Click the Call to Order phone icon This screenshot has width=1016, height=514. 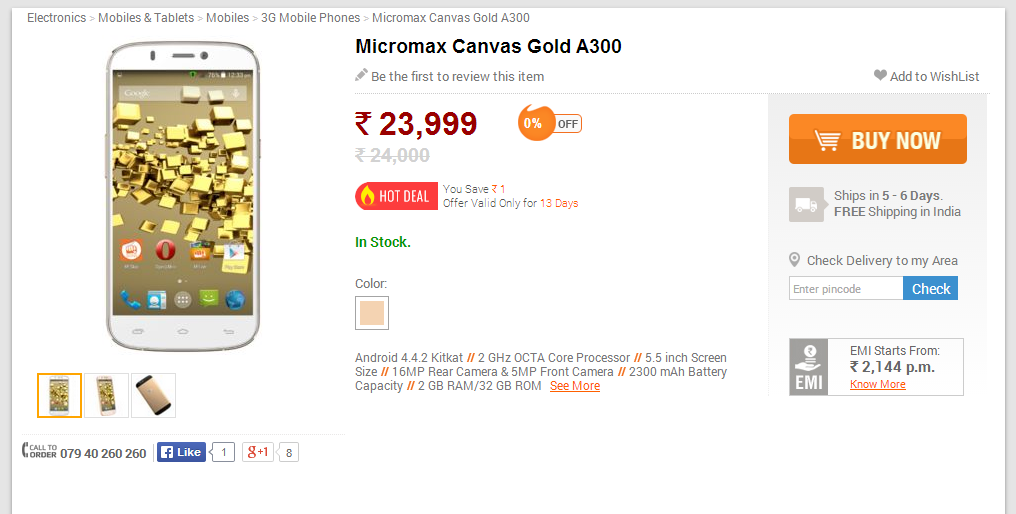click(x=39, y=452)
